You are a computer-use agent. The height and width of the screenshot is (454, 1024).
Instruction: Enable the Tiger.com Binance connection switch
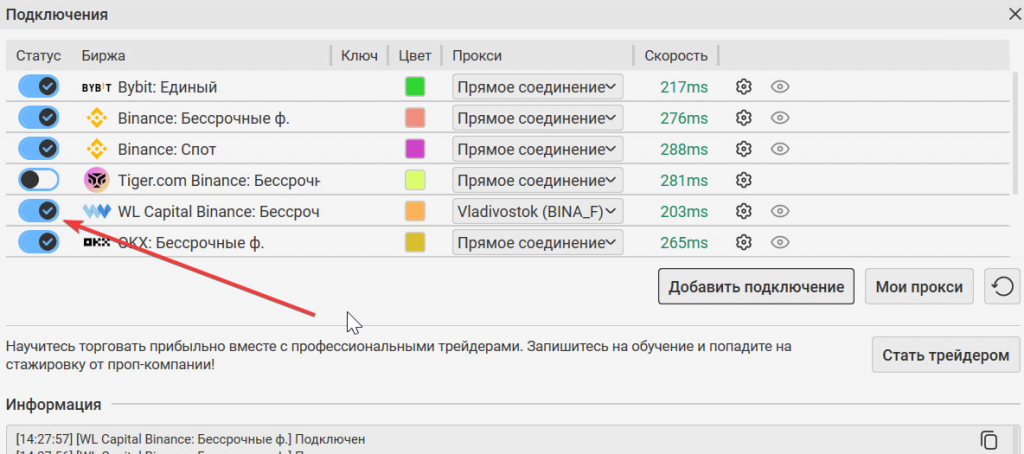(38, 180)
